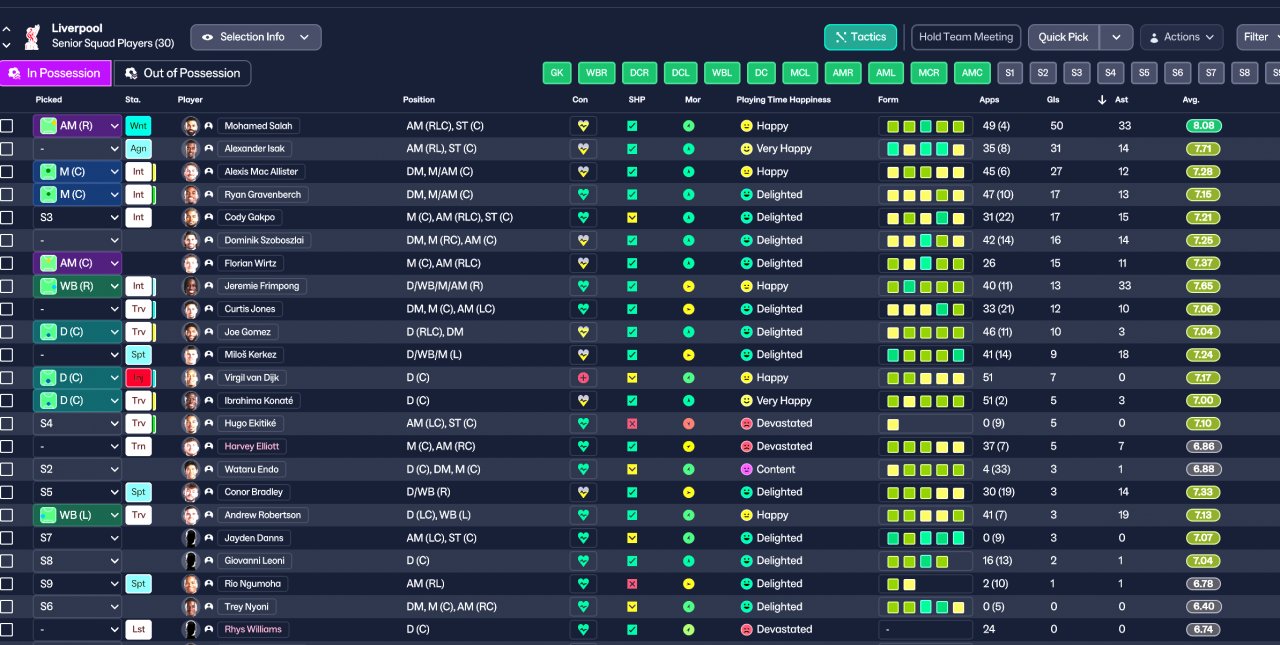The width and height of the screenshot is (1280, 645).
Task: Click Hugo Ekitiké's red morale icon
Action: point(689,423)
